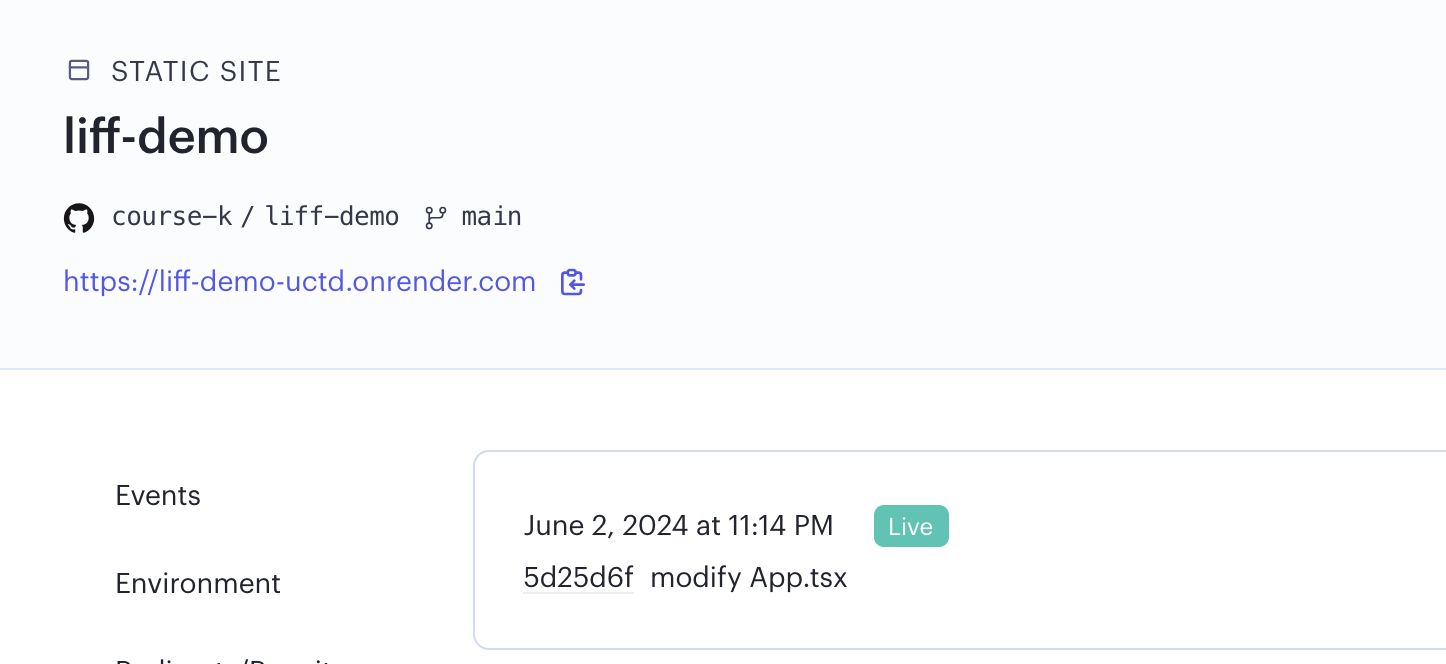This screenshot has height=664, width=1446.
Task: Click the STATIC SITE type label
Action: click(196, 70)
